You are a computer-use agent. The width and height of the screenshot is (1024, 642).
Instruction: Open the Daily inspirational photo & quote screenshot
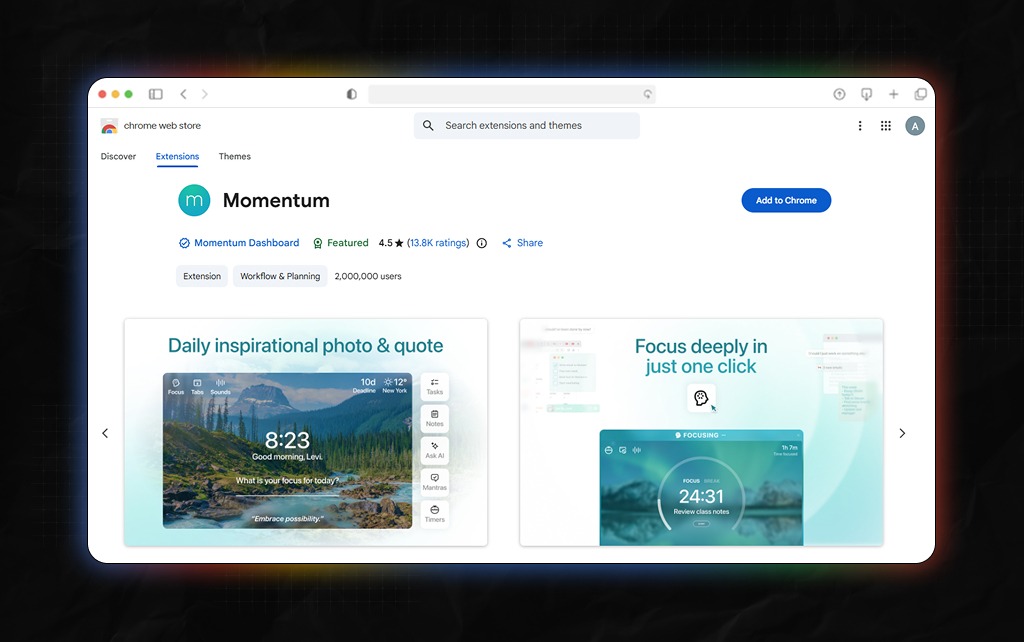click(x=306, y=432)
